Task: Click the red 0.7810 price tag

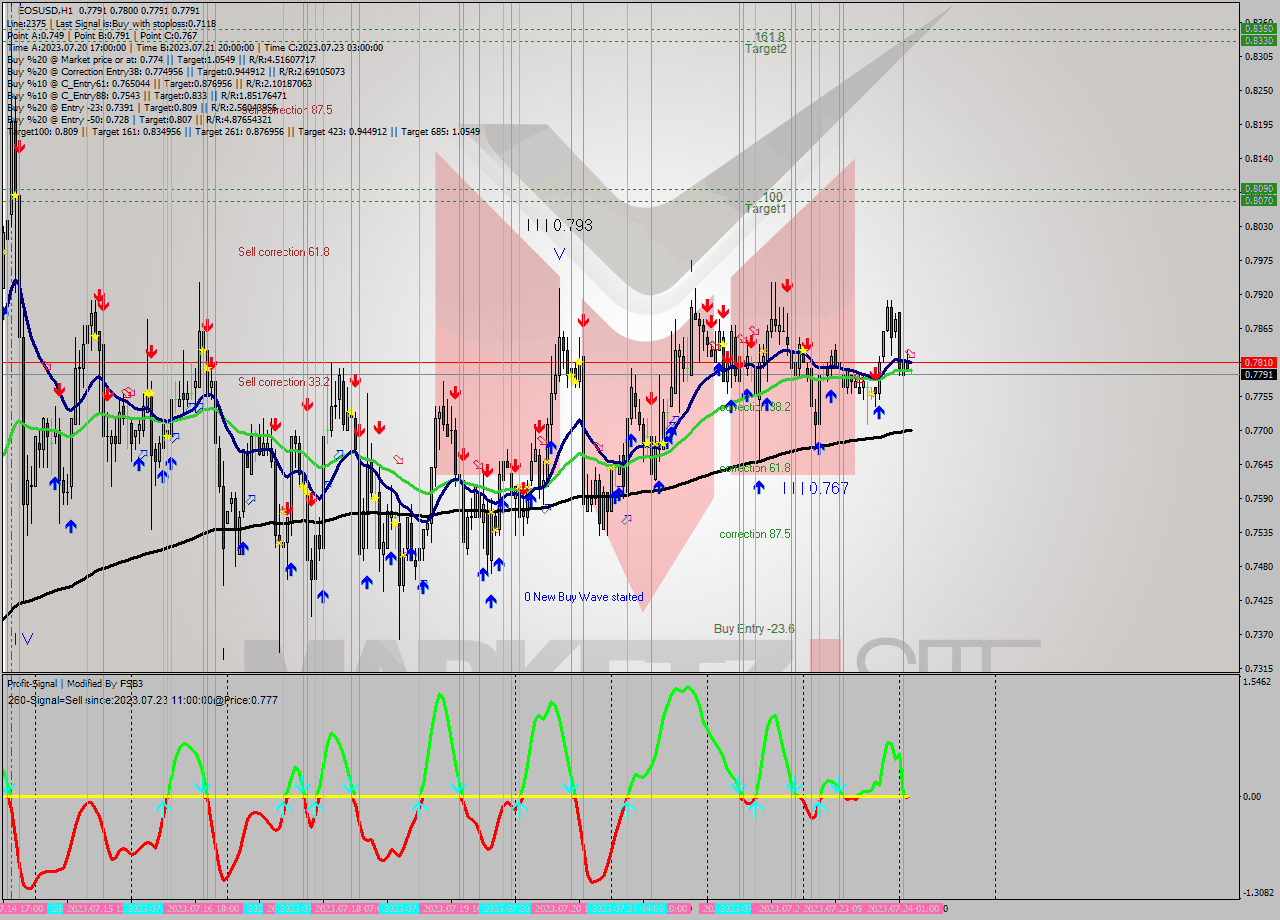Action: pos(1257,362)
